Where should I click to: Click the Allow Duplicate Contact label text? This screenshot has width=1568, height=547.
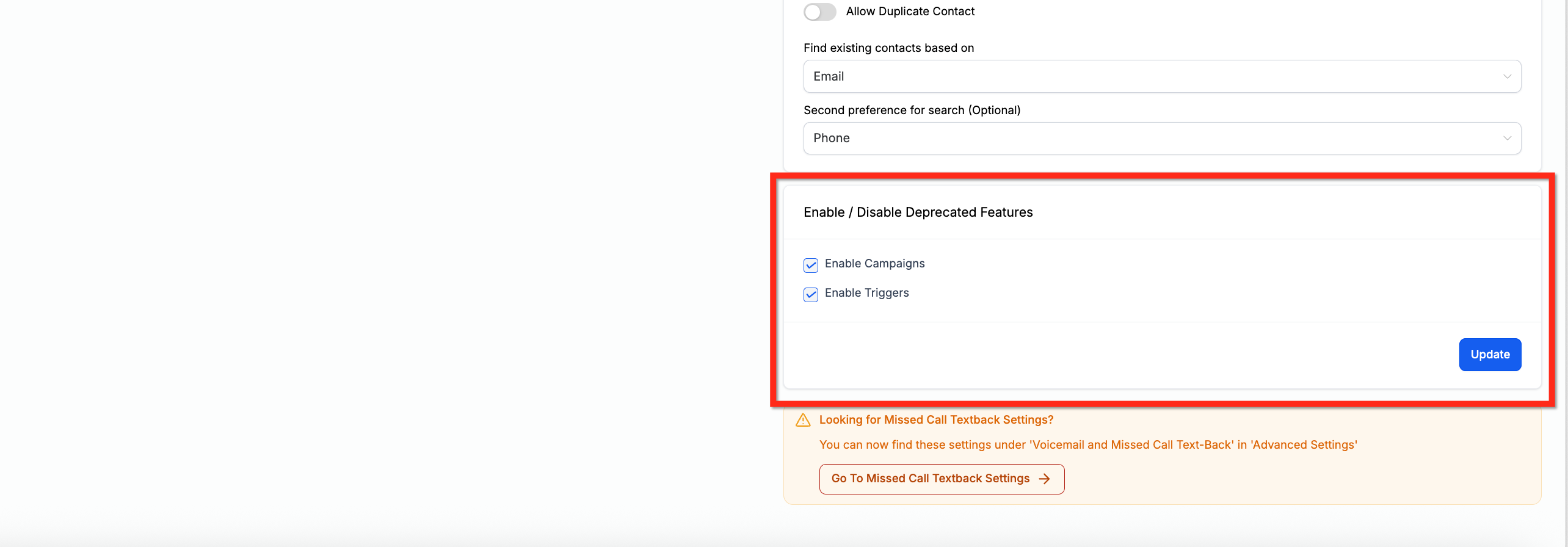pyautogui.click(x=910, y=12)
